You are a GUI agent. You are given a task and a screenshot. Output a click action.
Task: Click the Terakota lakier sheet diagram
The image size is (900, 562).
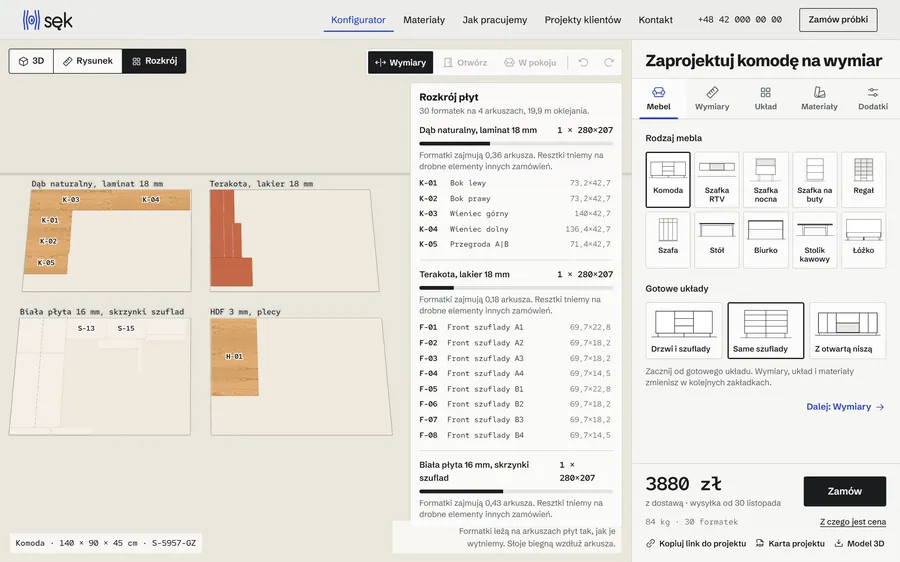[293, 240]
